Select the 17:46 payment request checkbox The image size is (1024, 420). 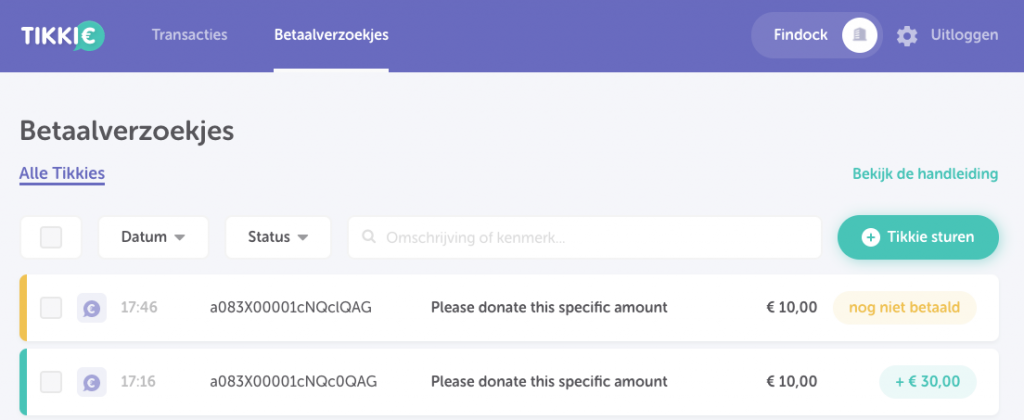point(51,307)
